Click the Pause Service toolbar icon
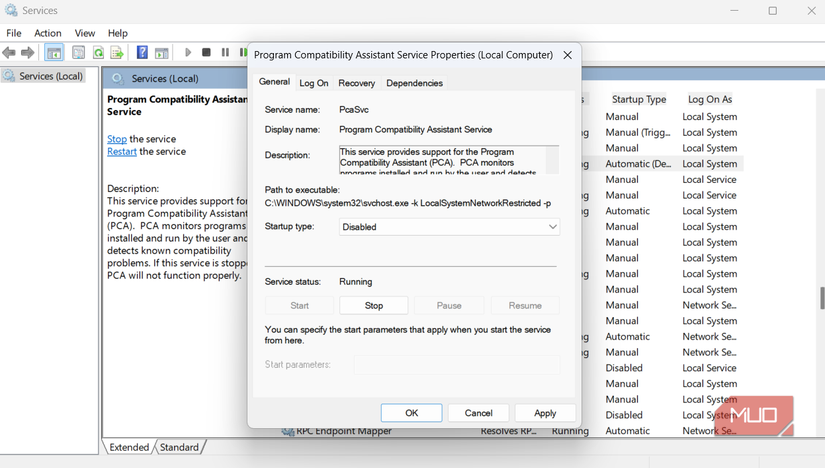 (225, 52)
